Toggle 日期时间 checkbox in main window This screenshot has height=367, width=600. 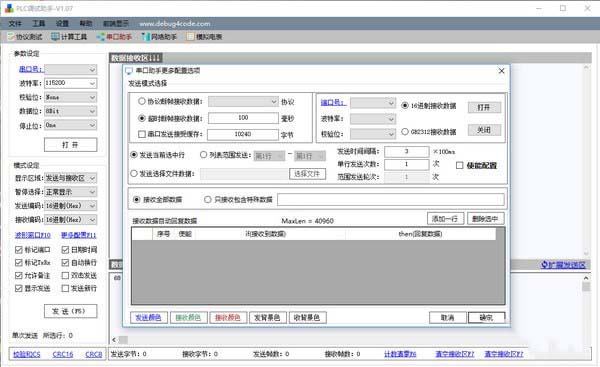pos(65,250)
